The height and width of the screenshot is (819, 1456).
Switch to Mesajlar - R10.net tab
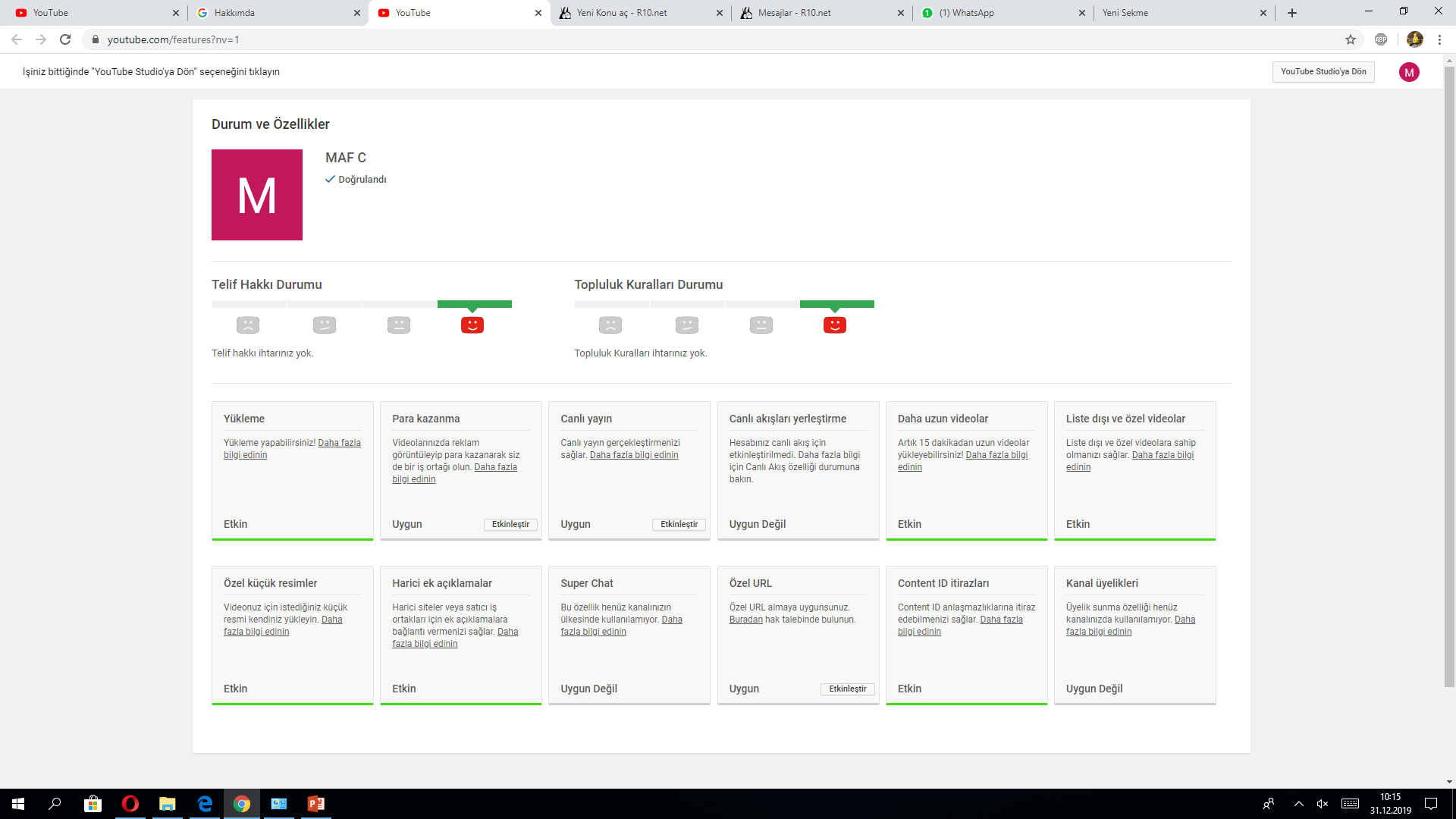click(x=821, y=13)
